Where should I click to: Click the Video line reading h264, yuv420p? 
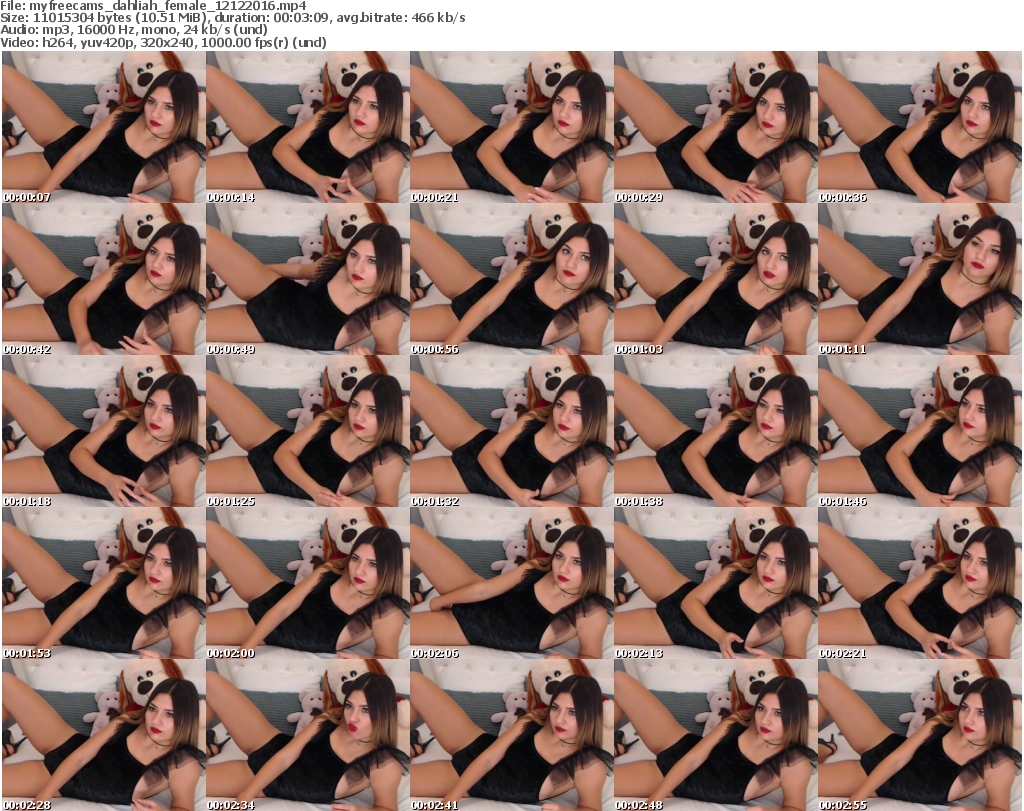(163, 42)
